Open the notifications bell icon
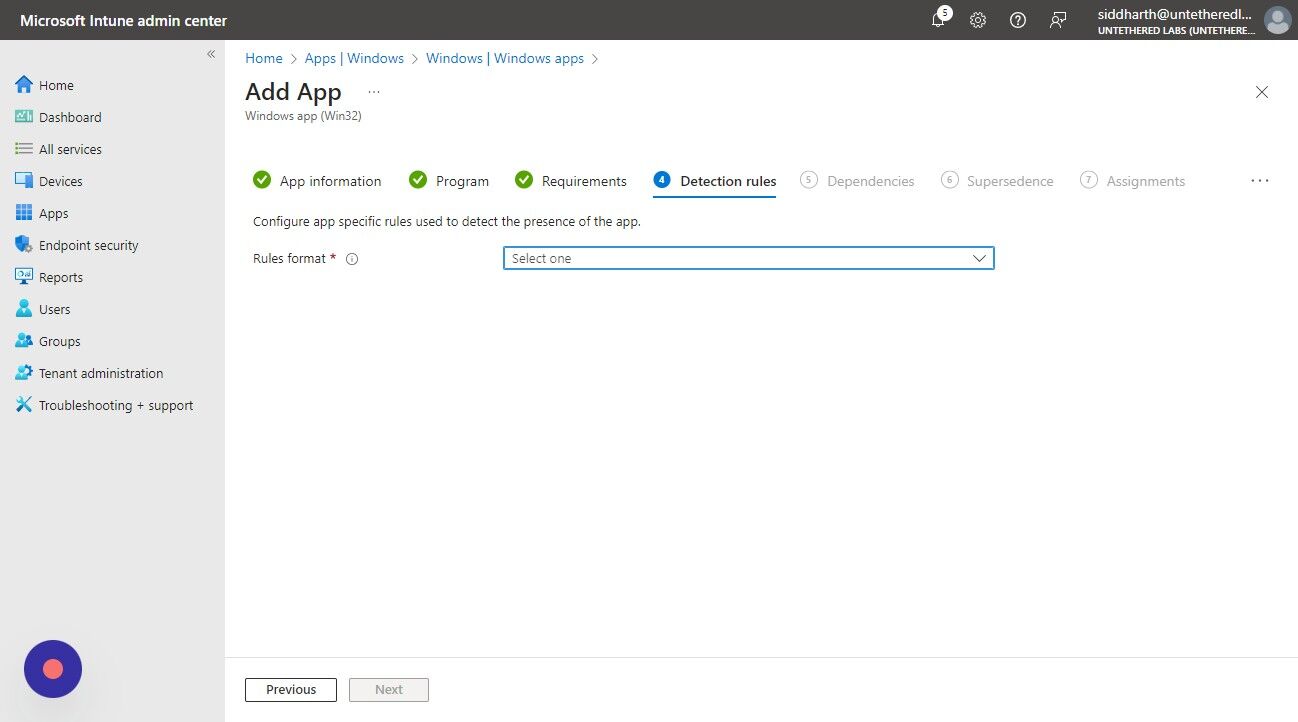The image size is (1298, 722). [938, 19]
